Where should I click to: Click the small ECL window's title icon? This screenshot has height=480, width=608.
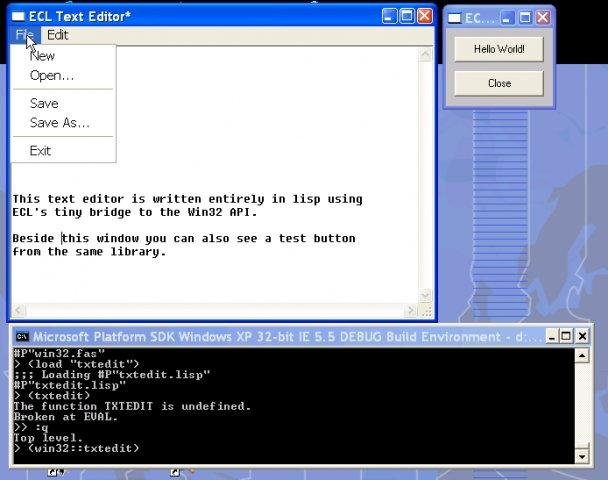pyautogui.click(x=455, y=17)
